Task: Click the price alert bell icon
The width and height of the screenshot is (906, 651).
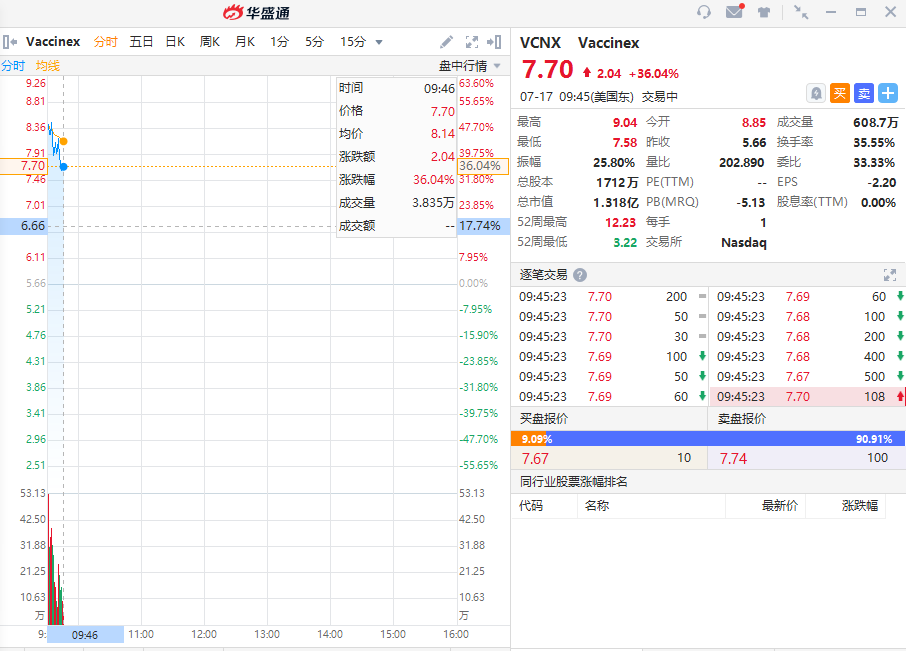Action: [816, 93]
